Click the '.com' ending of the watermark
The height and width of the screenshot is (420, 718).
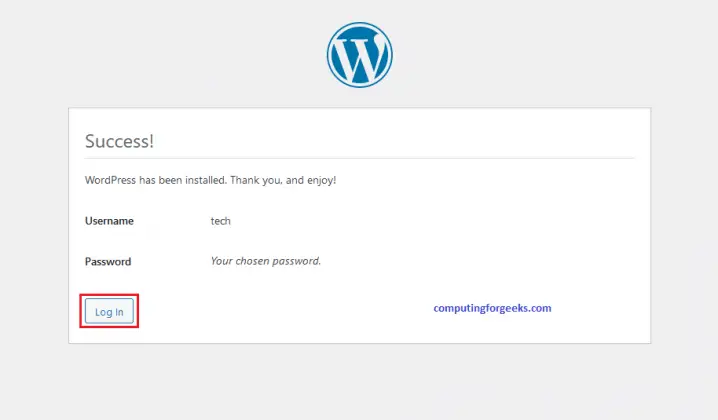(540, 308)
